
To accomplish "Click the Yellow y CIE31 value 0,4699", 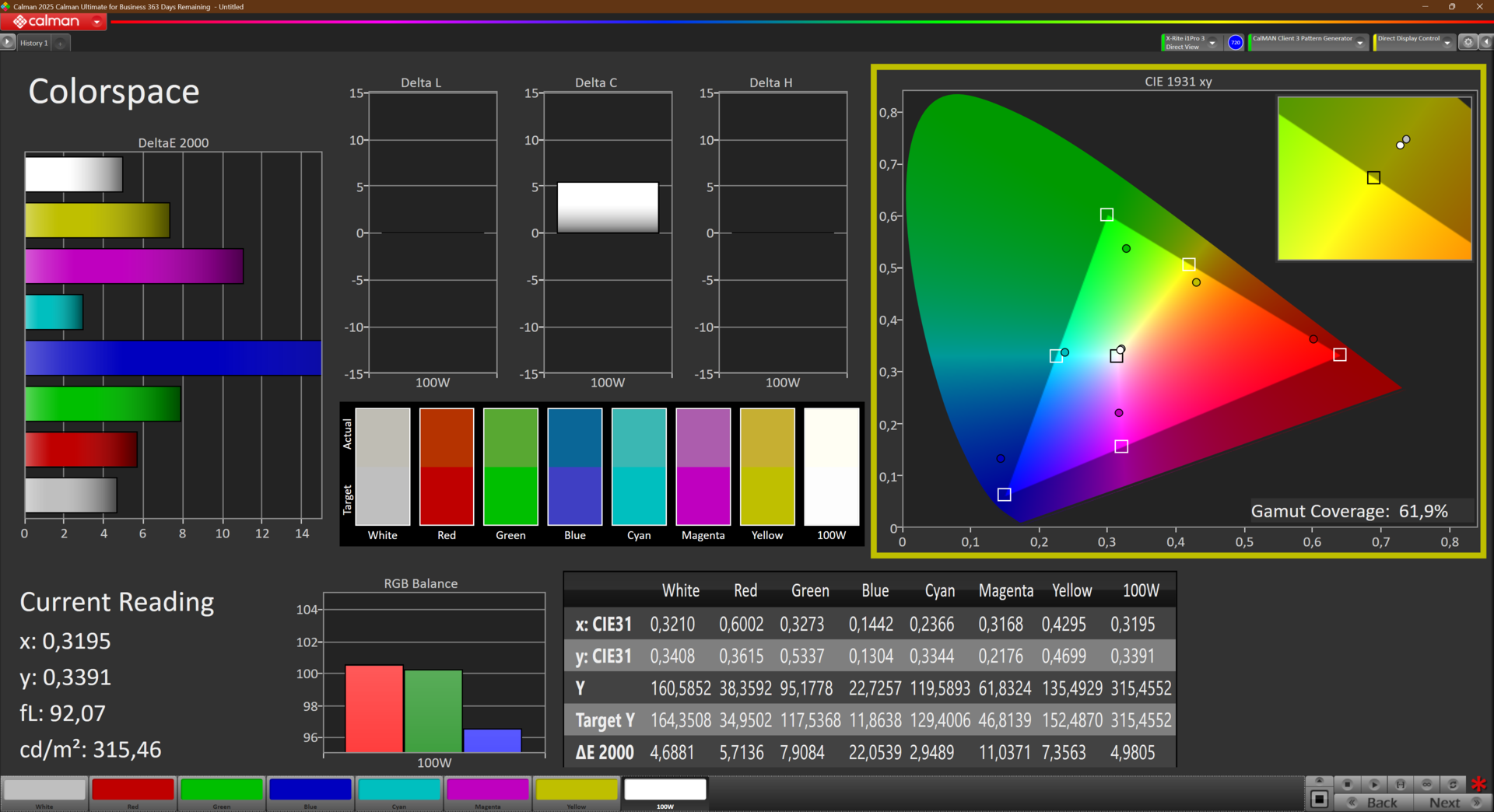I will pyautogui.click(x=1064, y=656).
